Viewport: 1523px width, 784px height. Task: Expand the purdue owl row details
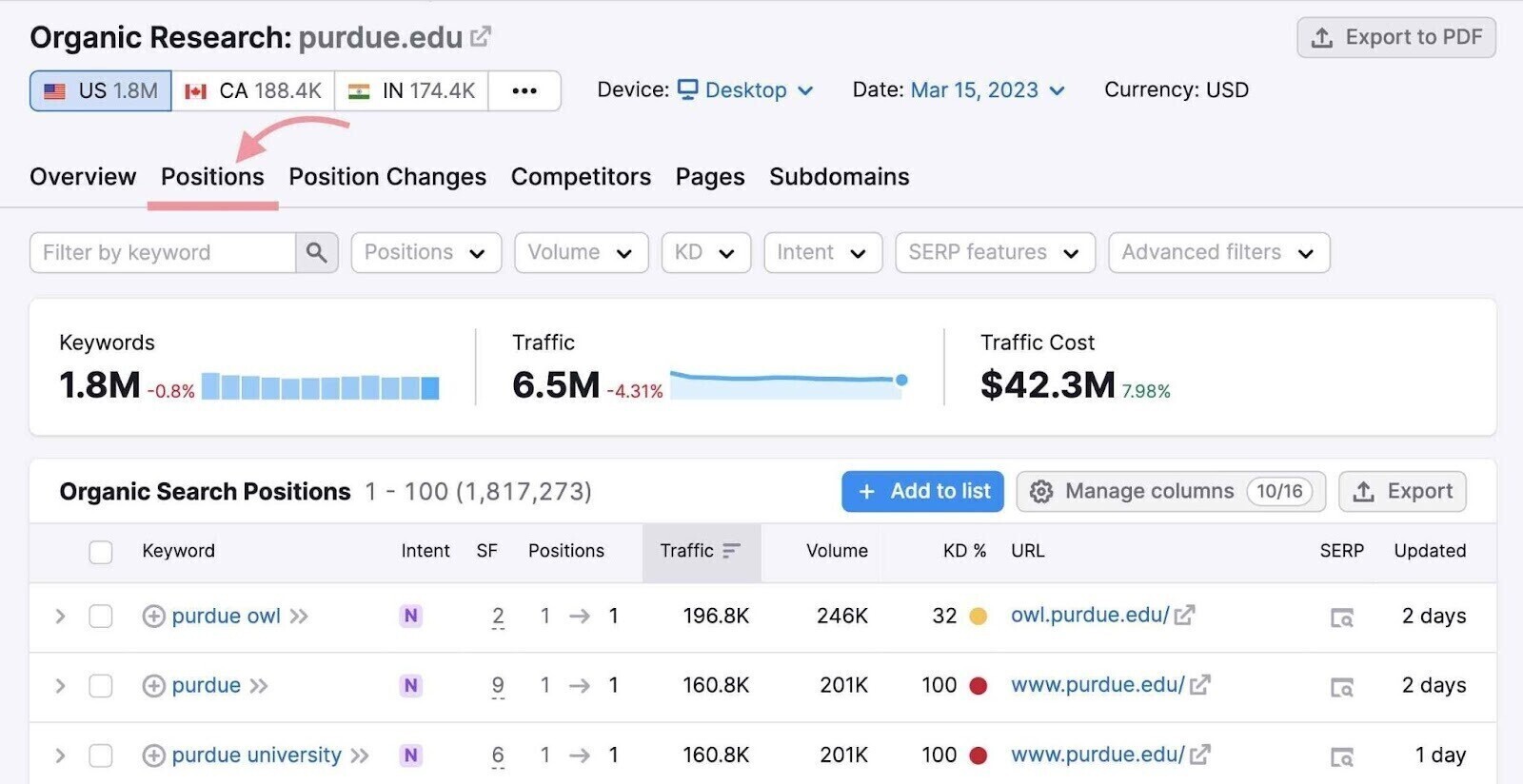coord(60,617)
